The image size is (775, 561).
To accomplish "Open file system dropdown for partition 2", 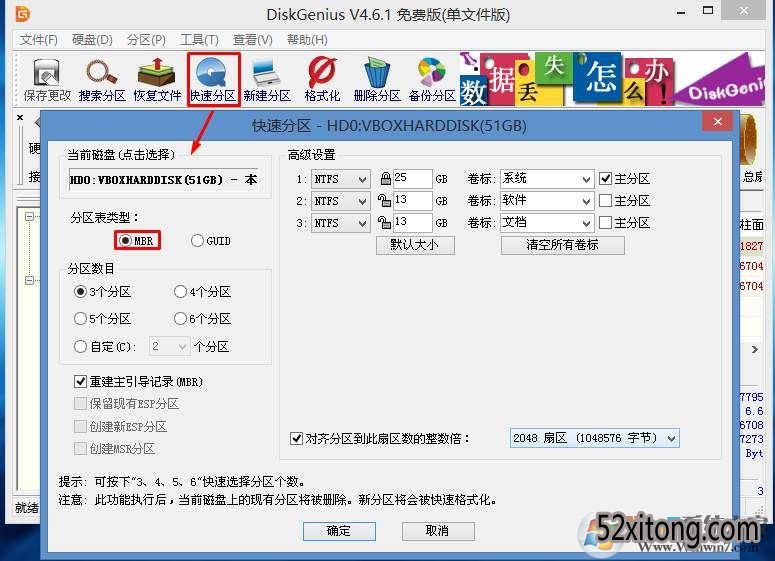I will click(341, 201).
